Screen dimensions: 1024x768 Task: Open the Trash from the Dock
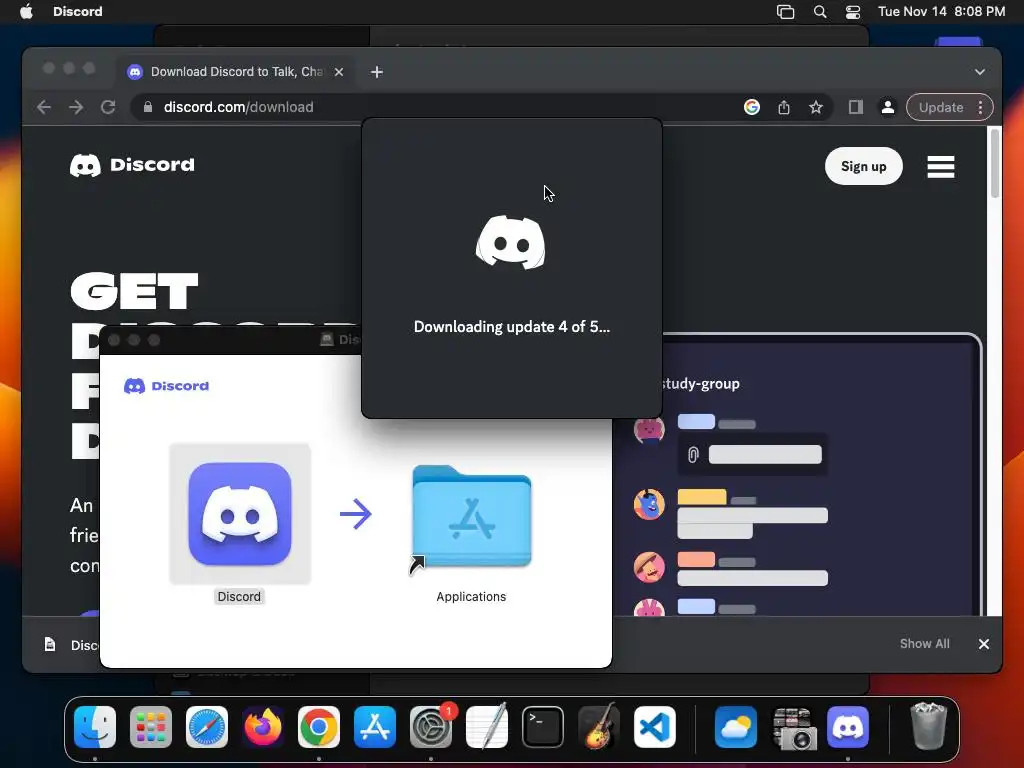coord(928,726)
